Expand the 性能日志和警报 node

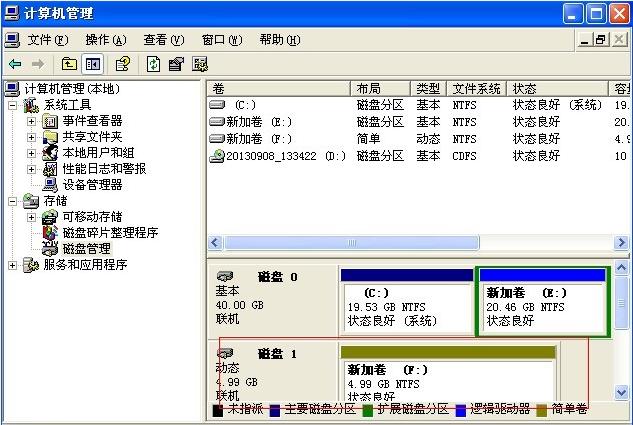pos(31,169)
